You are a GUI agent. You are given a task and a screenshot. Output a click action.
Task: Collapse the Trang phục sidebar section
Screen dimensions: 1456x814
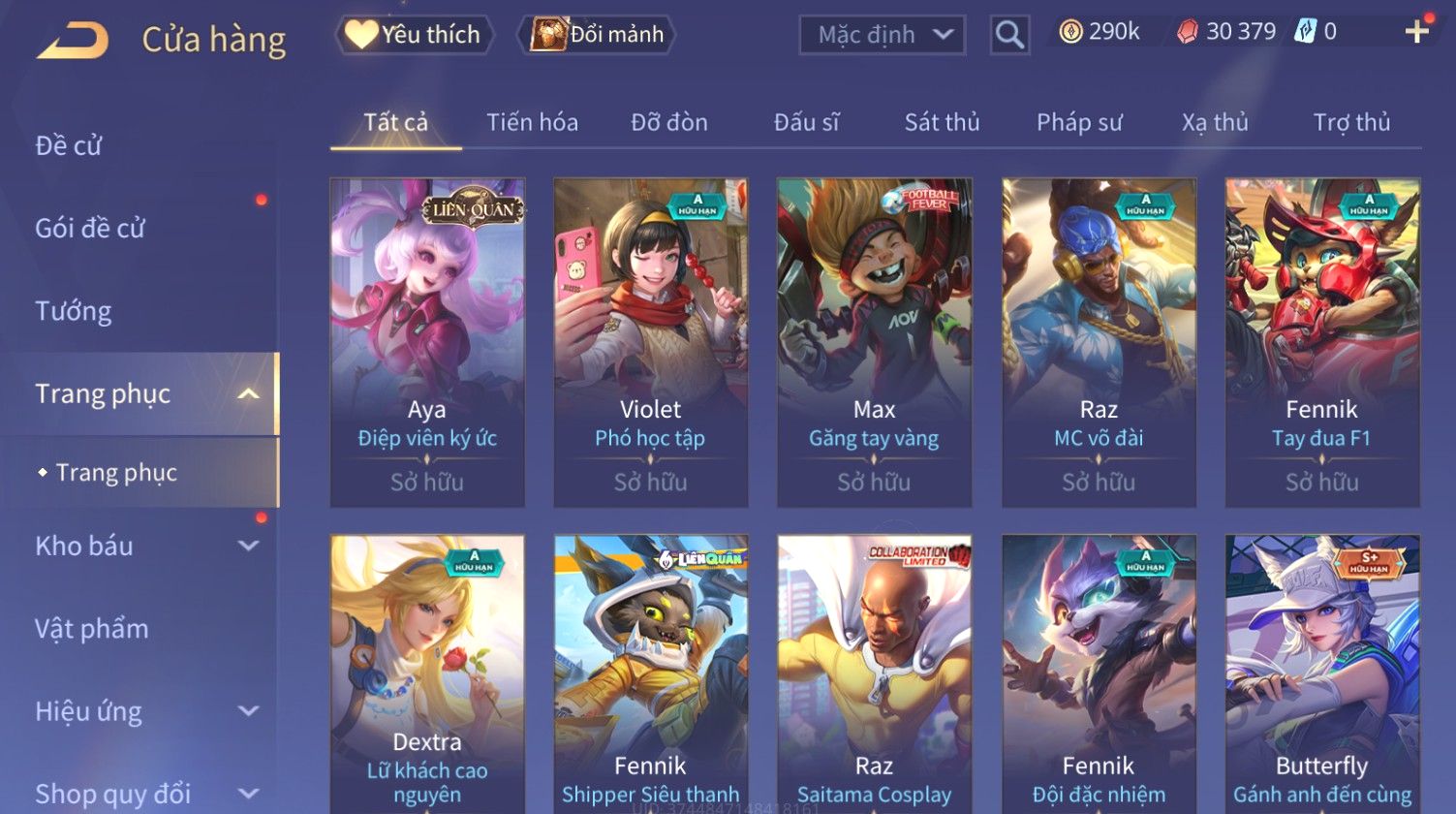coord(248,393)
